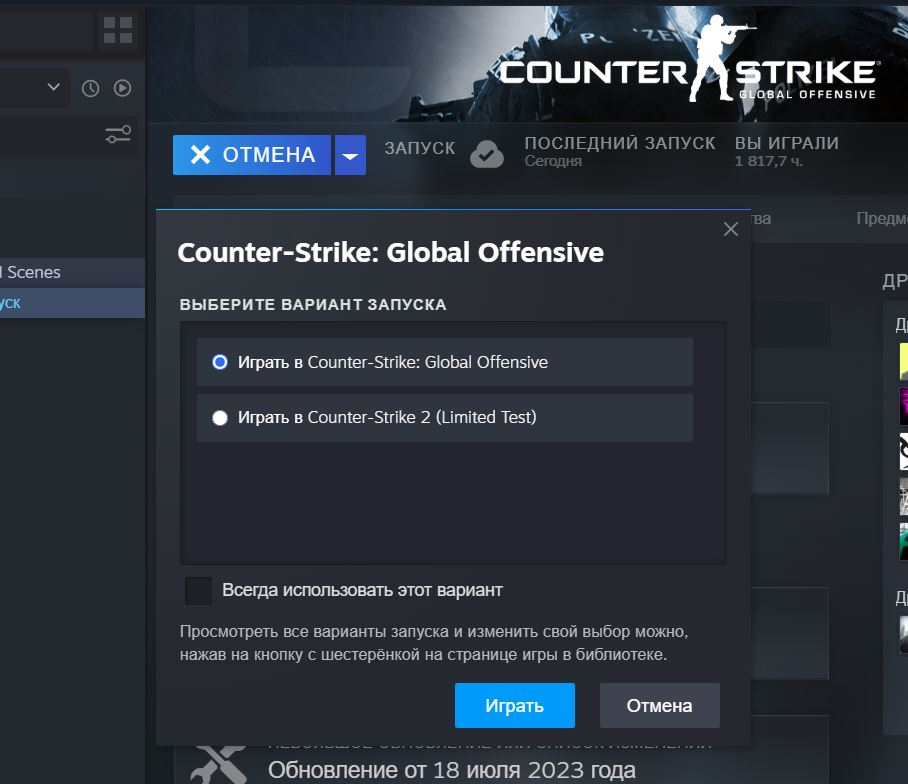Screen dimensions: 908x784
Task: Select the Scenes item in library list
Action: (x=72, y=272)
